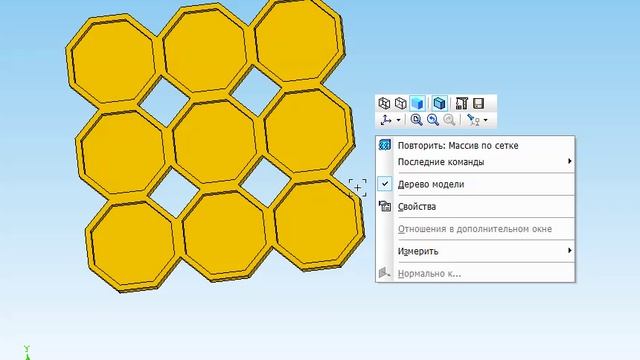The image size is (640, 360).
Task: Toggle shaded-with-edges display mode
Action: pyautogui.click(x=440, y=103)
